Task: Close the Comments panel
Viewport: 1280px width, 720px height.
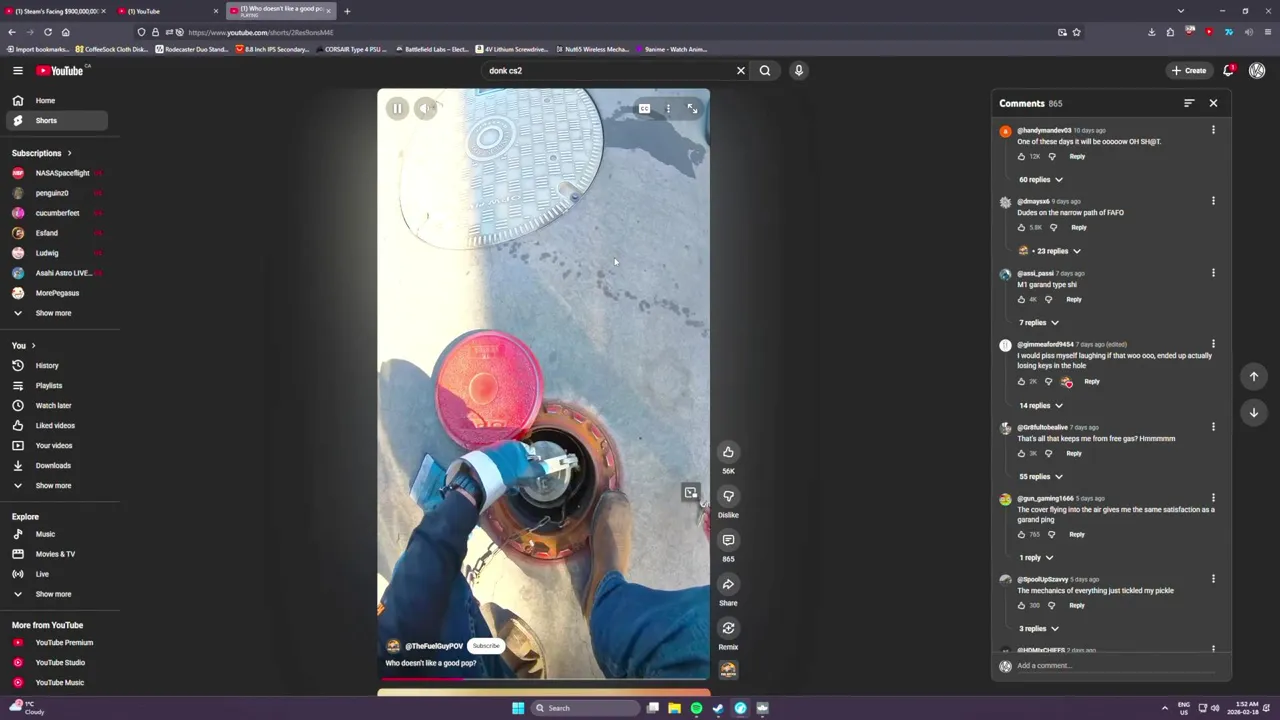Action: [x=1213, y=103]
